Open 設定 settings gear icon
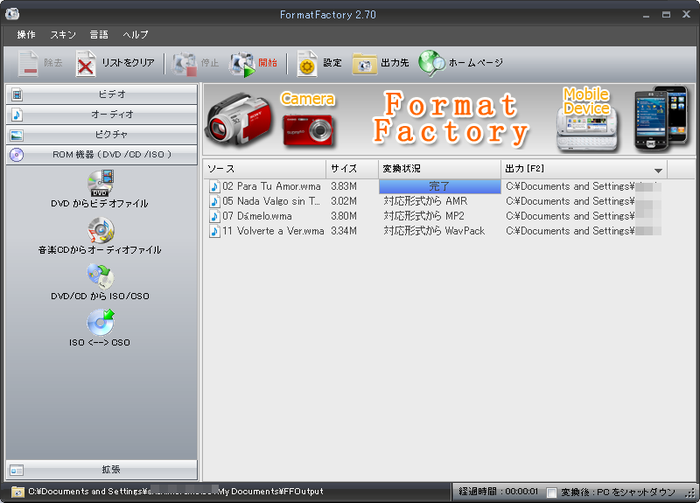This screenshot has width=700, height=503. point(307,63)
